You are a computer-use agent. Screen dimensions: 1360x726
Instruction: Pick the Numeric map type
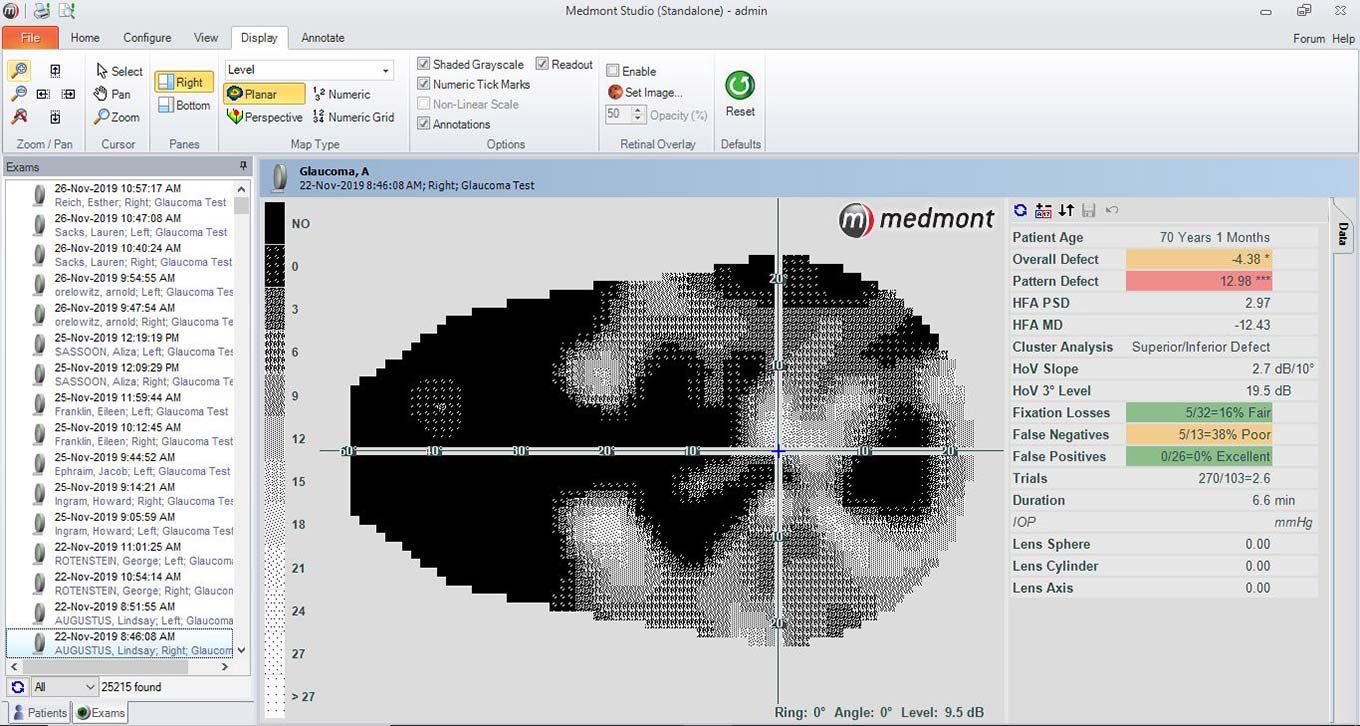[x=341, y=94]
